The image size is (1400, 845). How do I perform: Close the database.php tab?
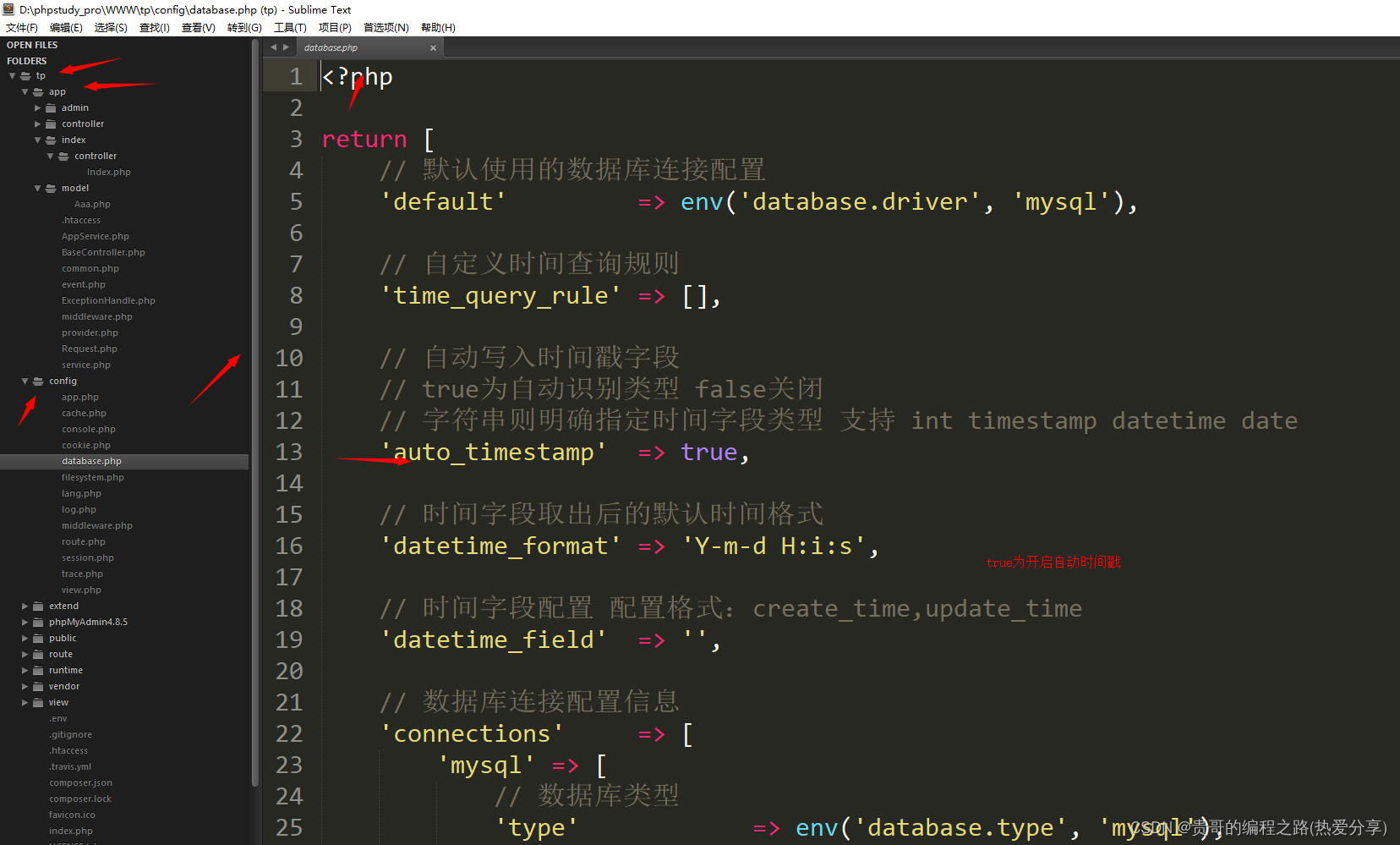(433, 48)
